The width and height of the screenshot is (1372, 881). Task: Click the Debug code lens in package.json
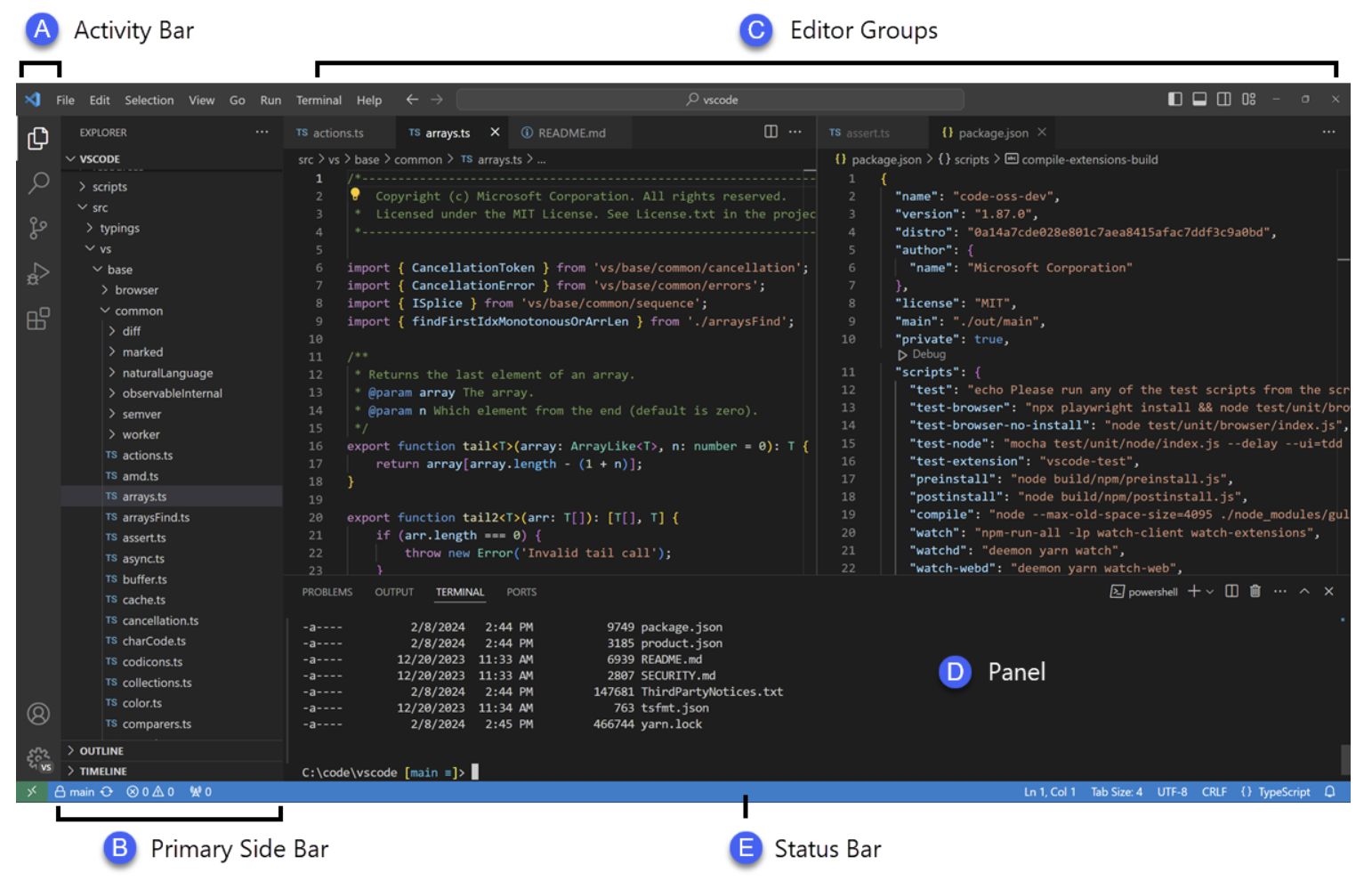922,354
